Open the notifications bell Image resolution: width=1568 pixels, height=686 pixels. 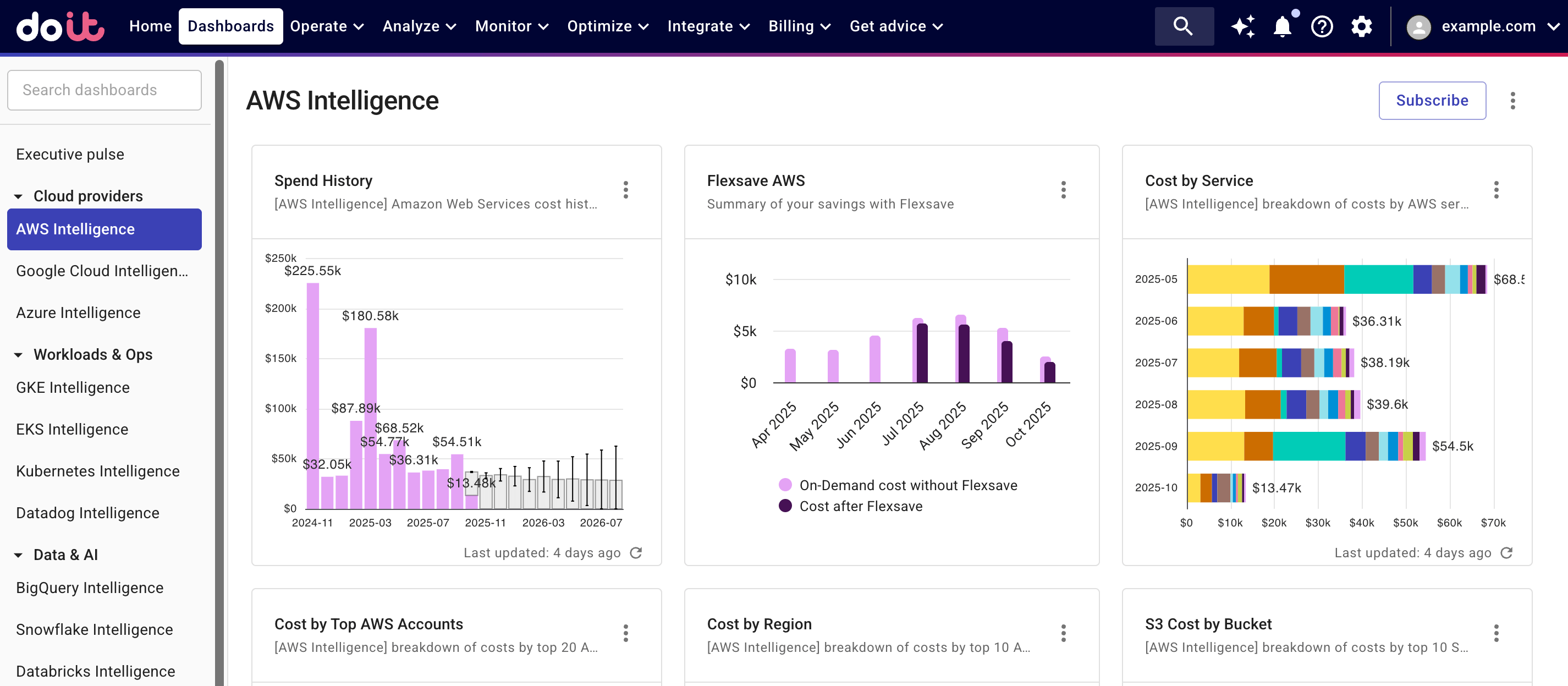(1283, 26)
